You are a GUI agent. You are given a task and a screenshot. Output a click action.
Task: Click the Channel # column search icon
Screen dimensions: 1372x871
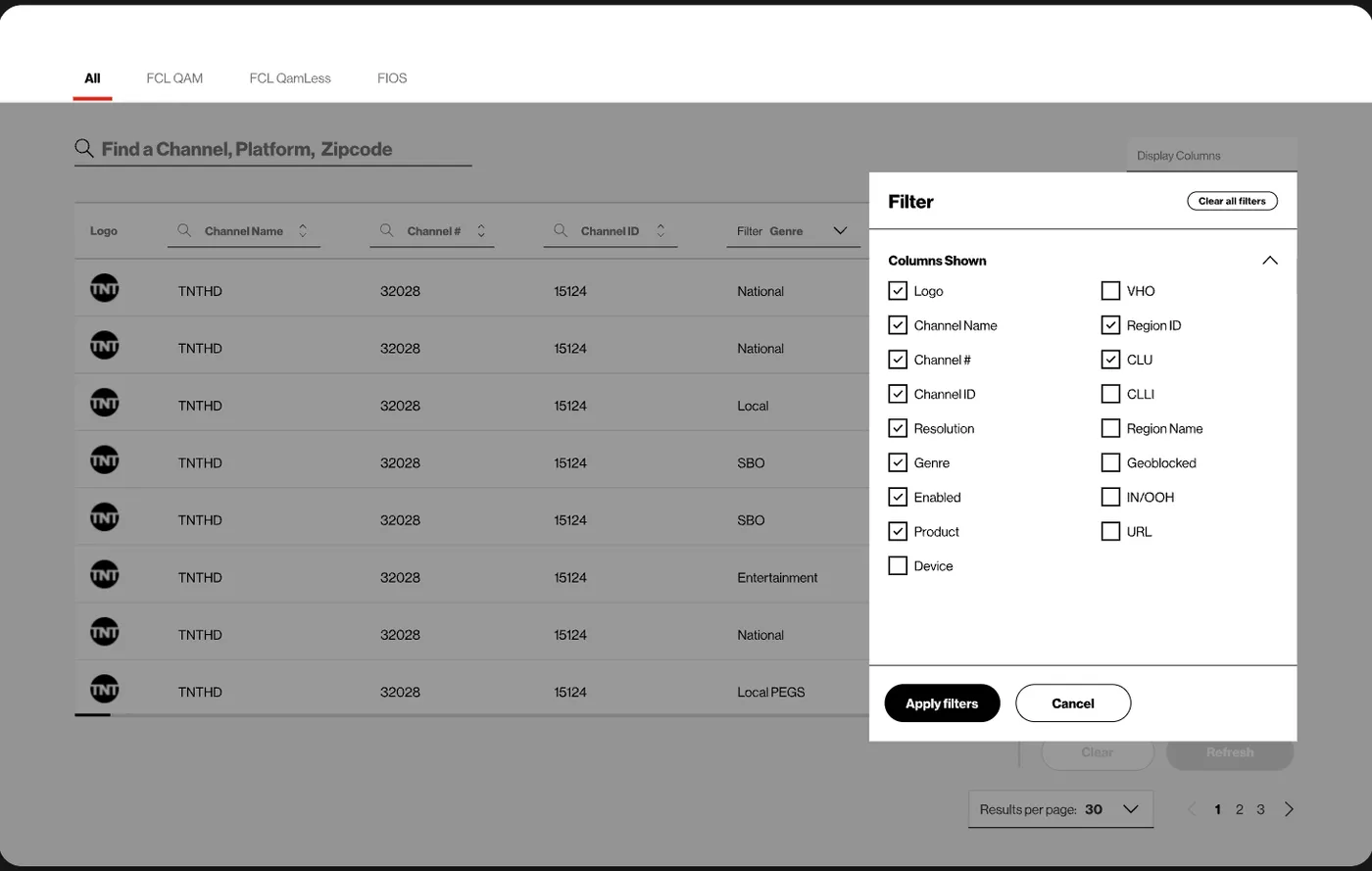387,230
